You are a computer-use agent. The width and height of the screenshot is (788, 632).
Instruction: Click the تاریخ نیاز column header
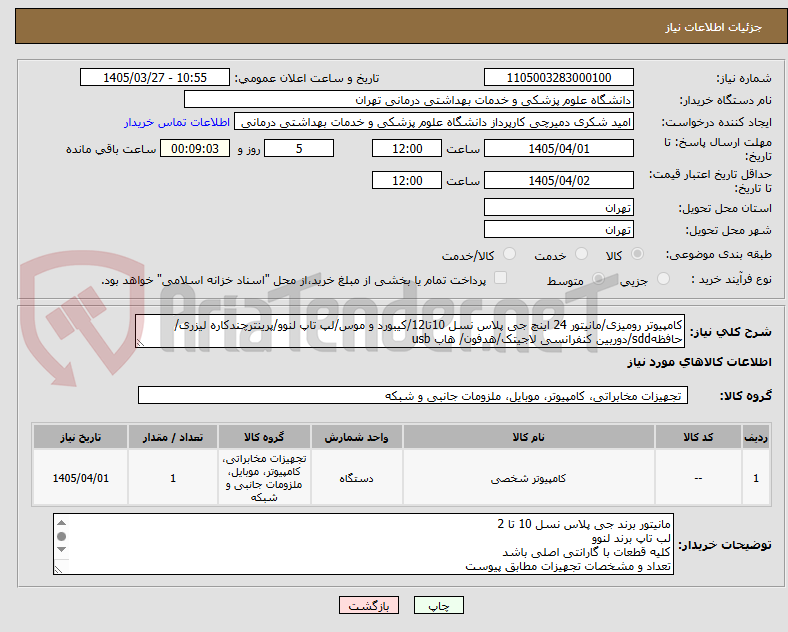pos(80,437)
